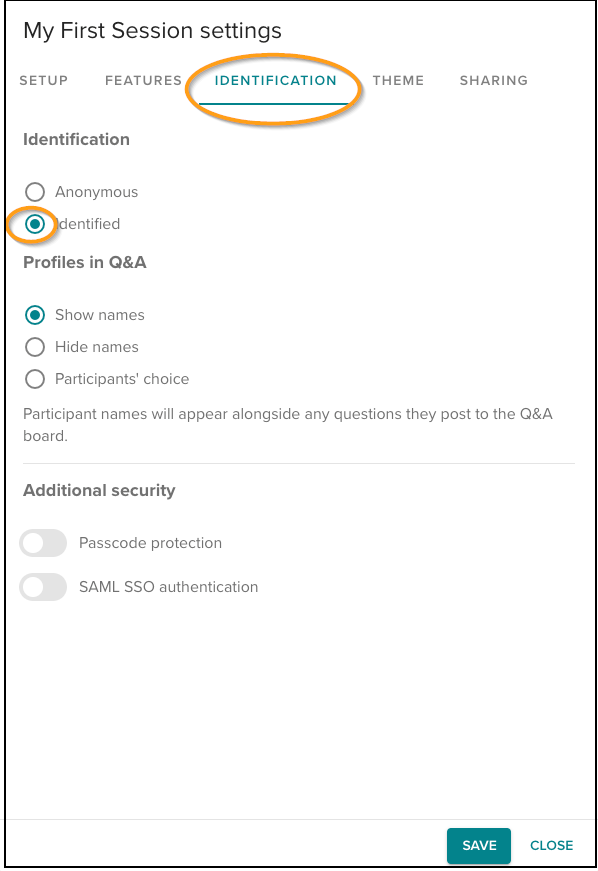
Task: Go to the THEME tab
Action: click(x=398, y=80)
